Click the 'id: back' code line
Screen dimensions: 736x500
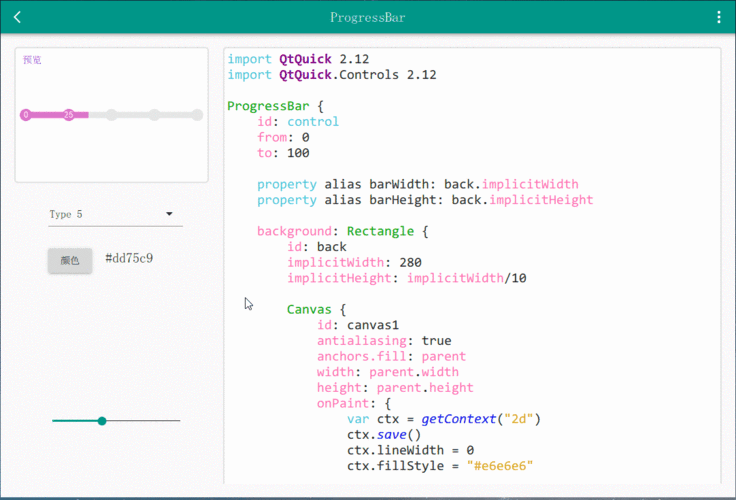pyautogui.click(x=317, y=247)
